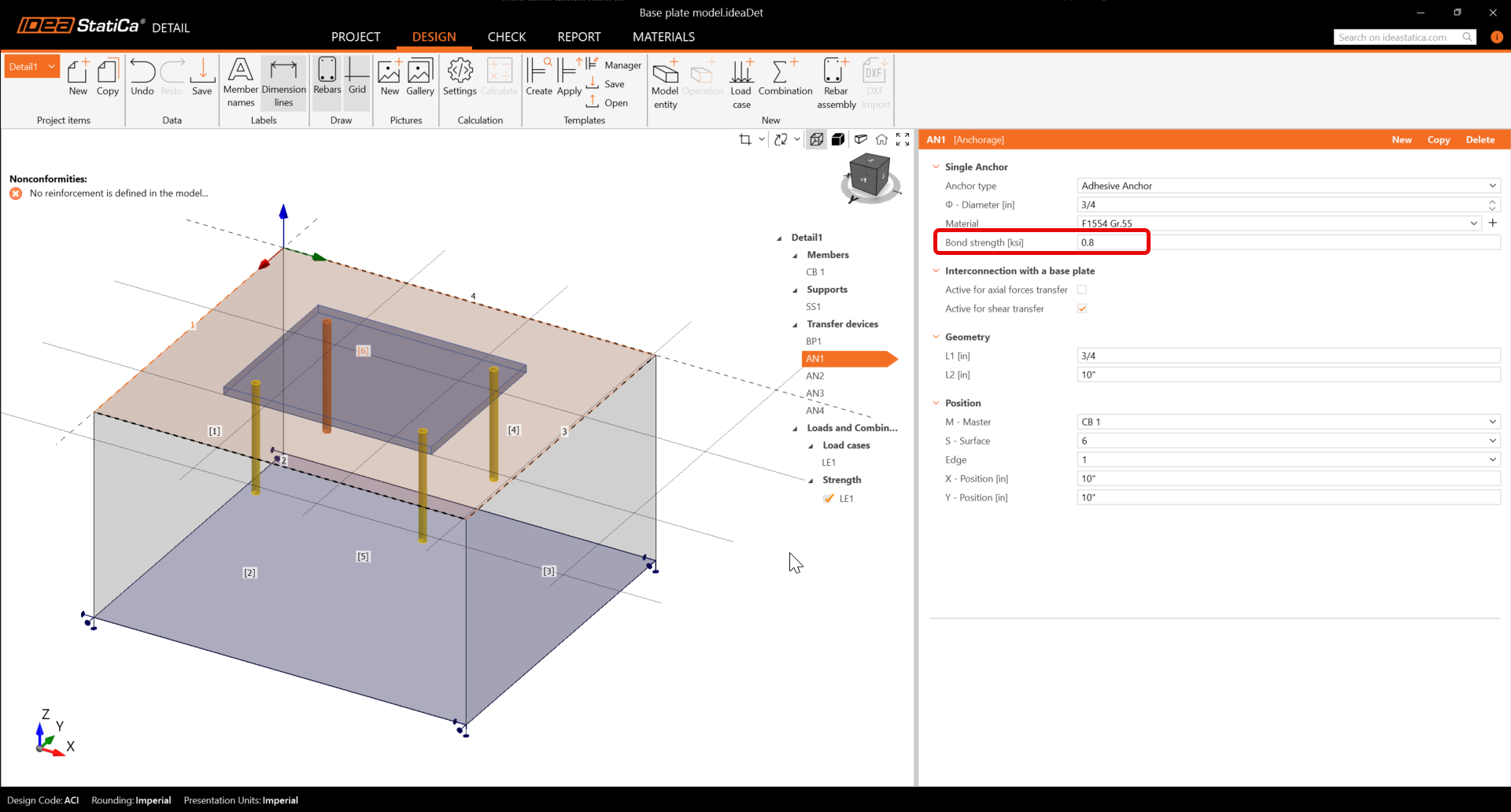
Task: Click Delete in the AN1 header
Action: 1480,140
